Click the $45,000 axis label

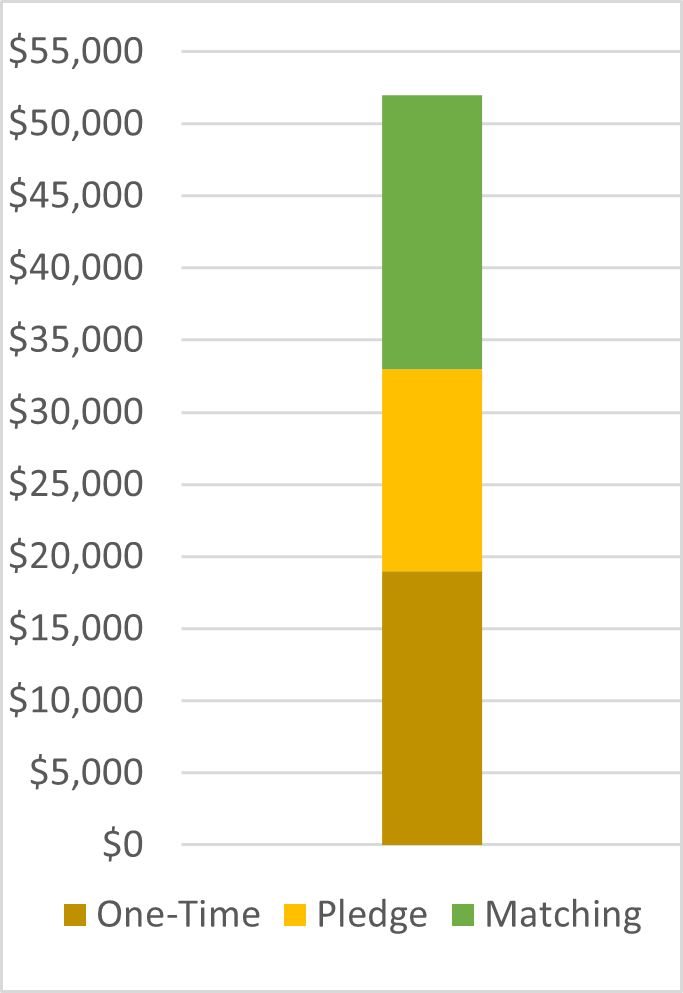(x=76, y=196)
